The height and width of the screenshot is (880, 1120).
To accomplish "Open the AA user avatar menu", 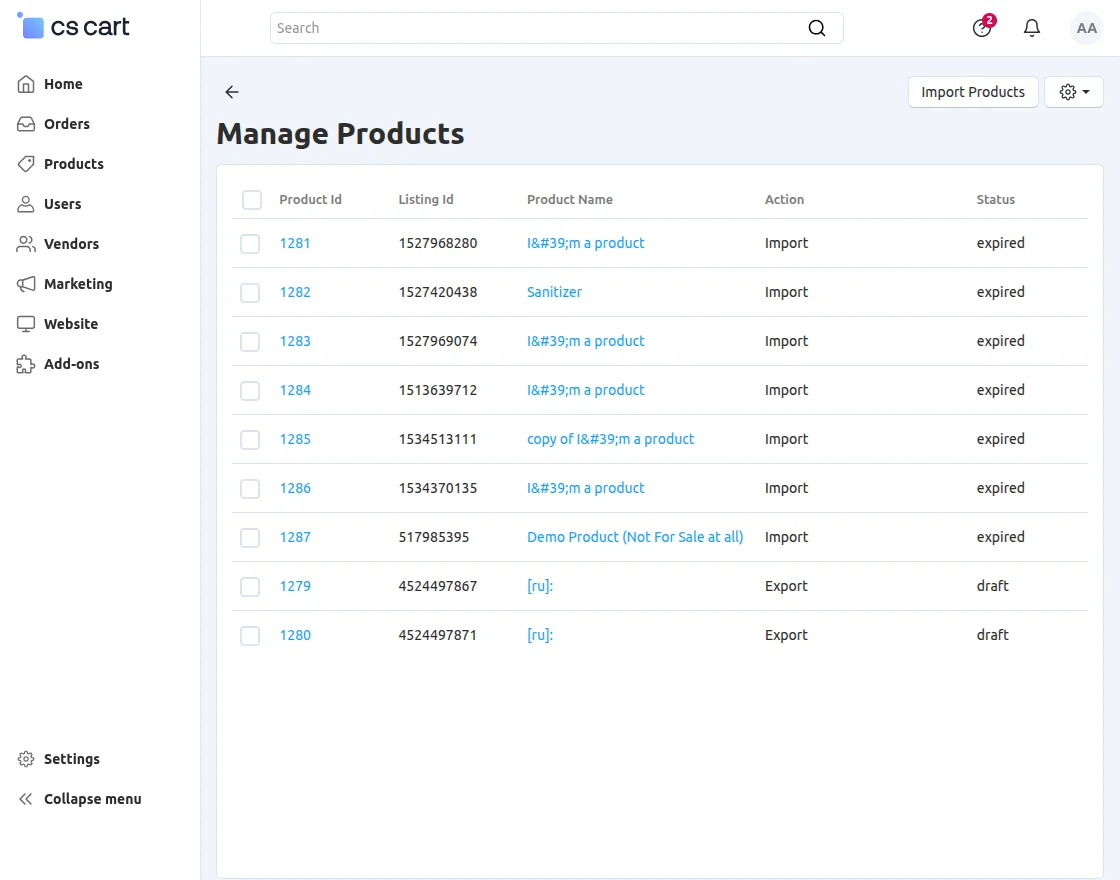I will tap(1086, 28).
